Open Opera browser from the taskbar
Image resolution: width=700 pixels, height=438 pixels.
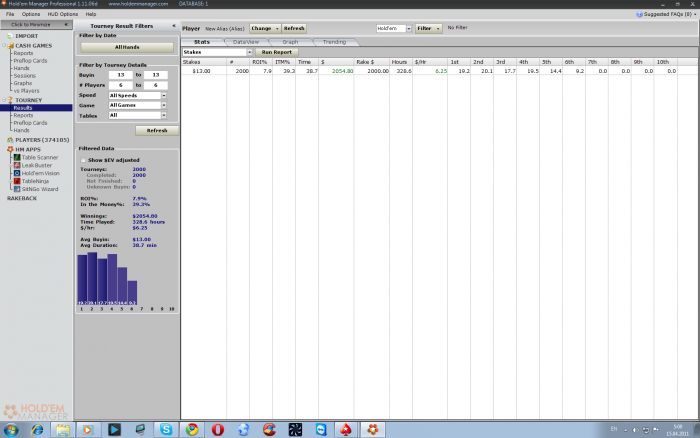[x=217, y=430]
